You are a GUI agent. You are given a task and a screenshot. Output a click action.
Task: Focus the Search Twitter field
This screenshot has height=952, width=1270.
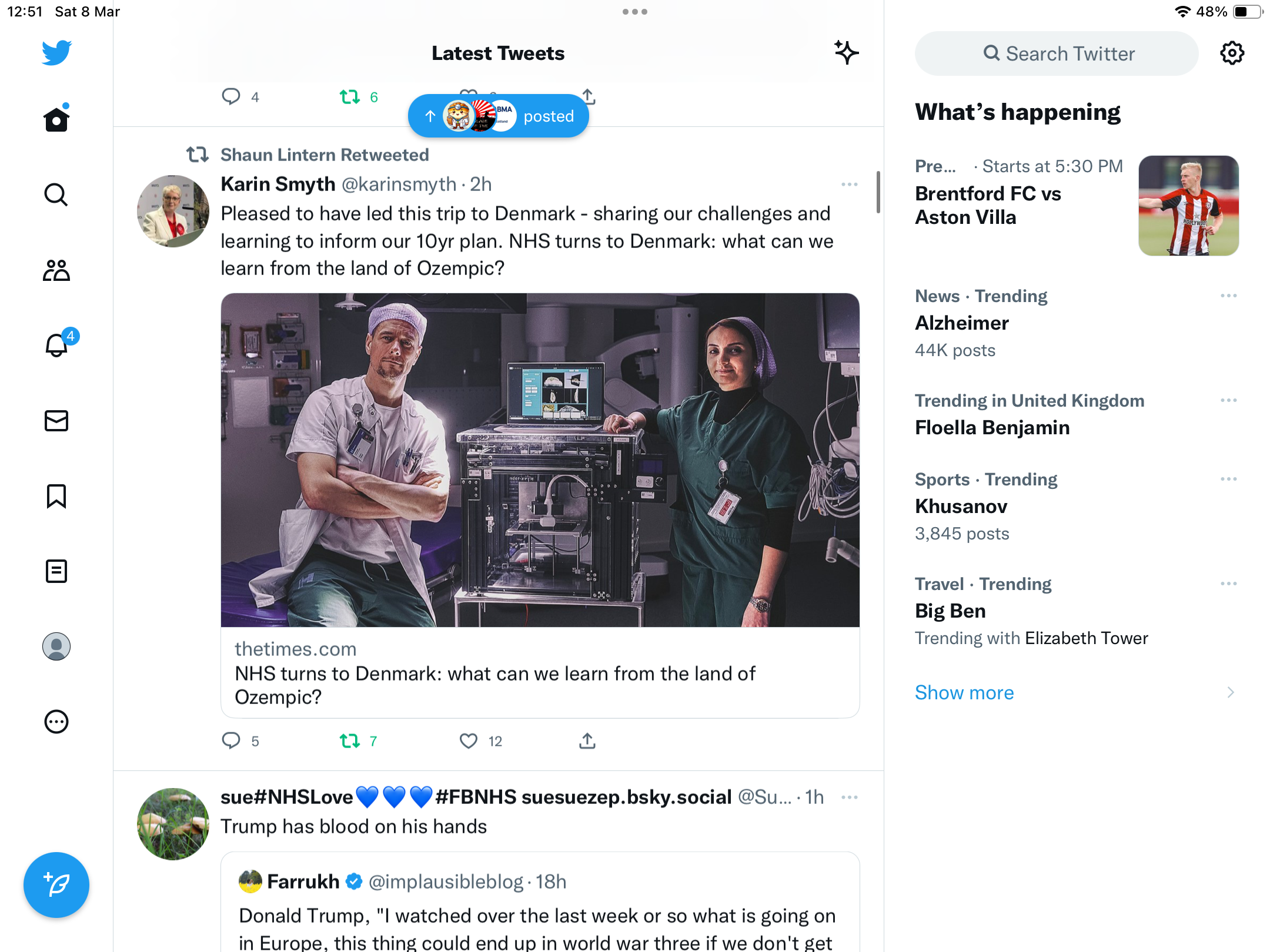(1057, 53)
